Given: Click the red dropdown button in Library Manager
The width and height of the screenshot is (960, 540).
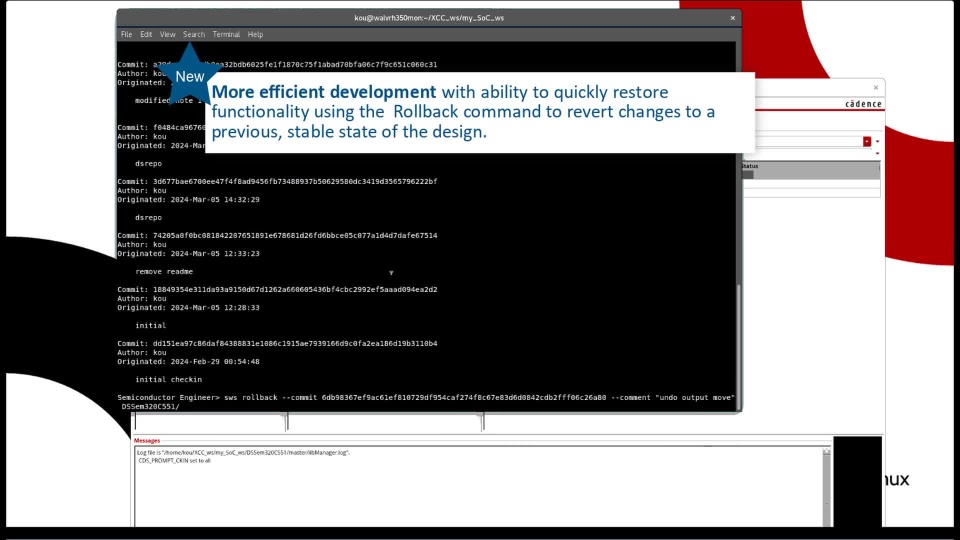Looking at the screenshot, I should [867, 141].
